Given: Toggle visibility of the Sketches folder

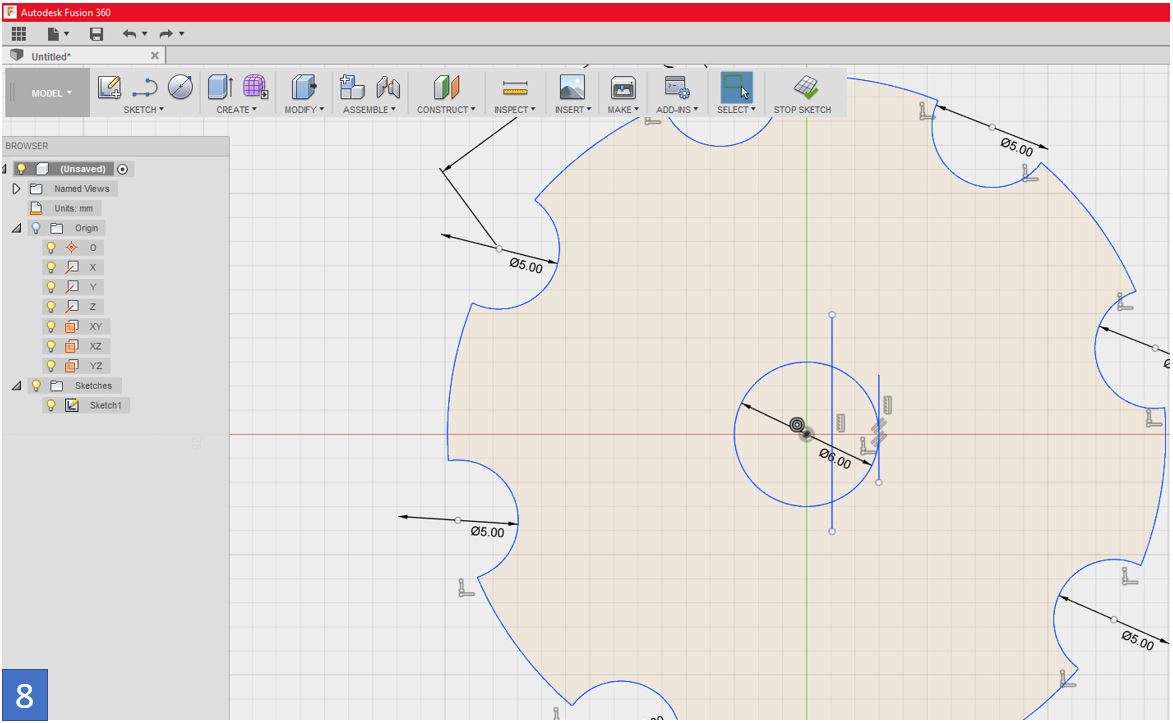Looking at the screenshot, I should point(36,385).
